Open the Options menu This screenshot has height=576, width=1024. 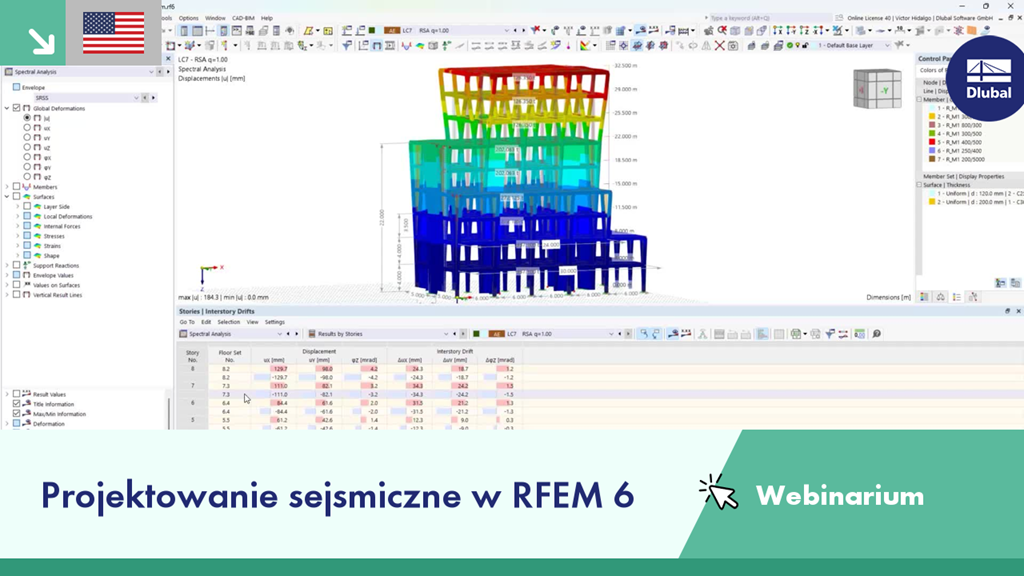coord(188,18)
